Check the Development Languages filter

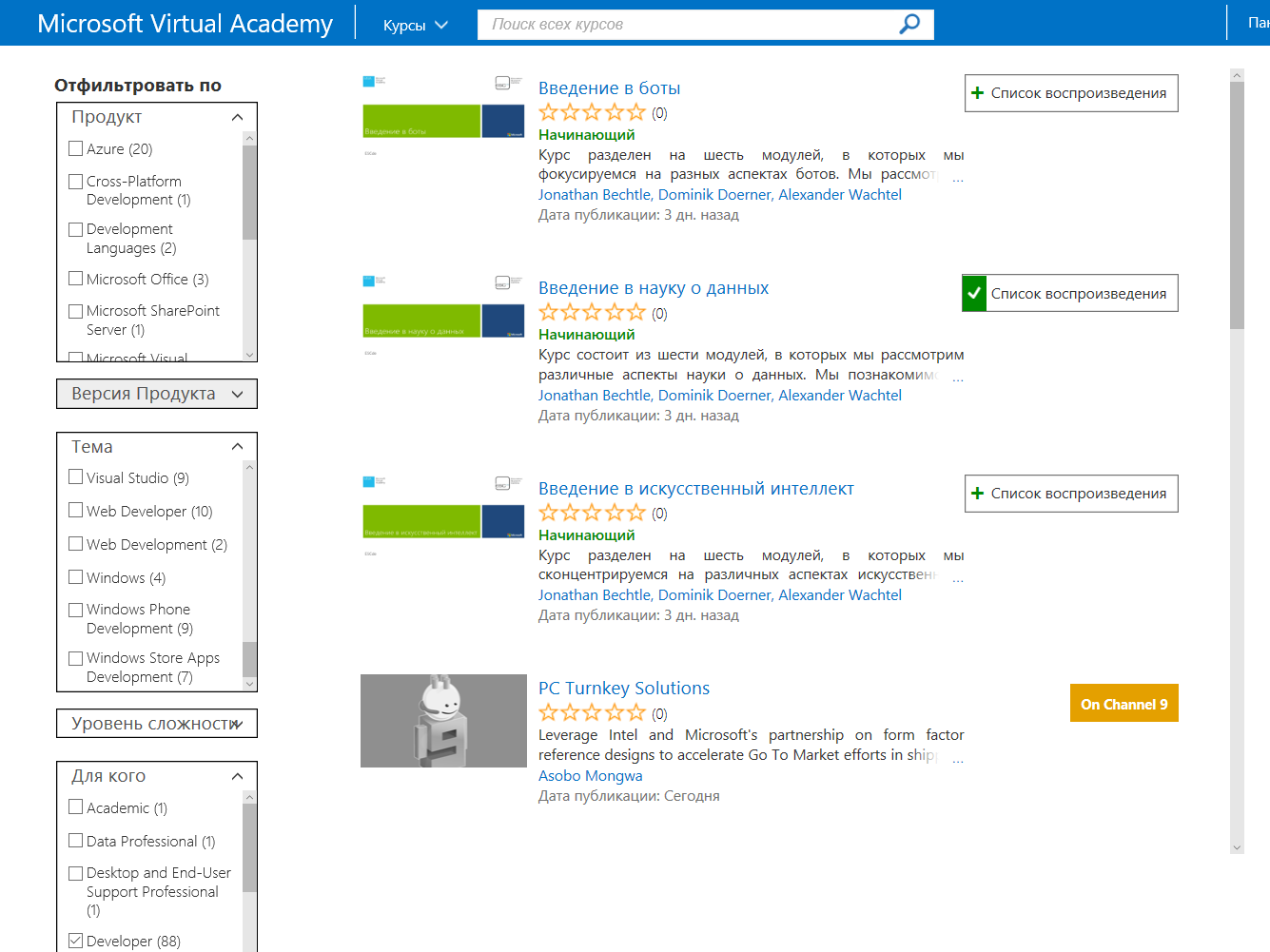pos(76,229)
